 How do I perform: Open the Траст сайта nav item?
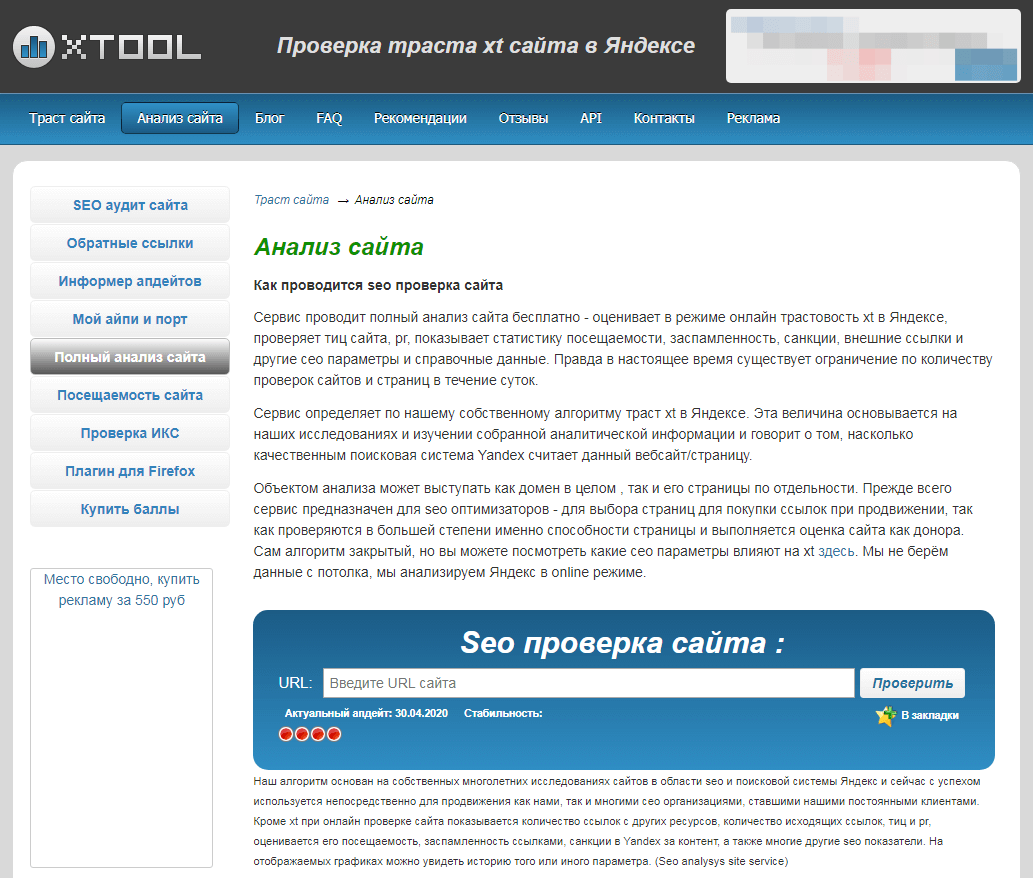[x=67, y=118]
